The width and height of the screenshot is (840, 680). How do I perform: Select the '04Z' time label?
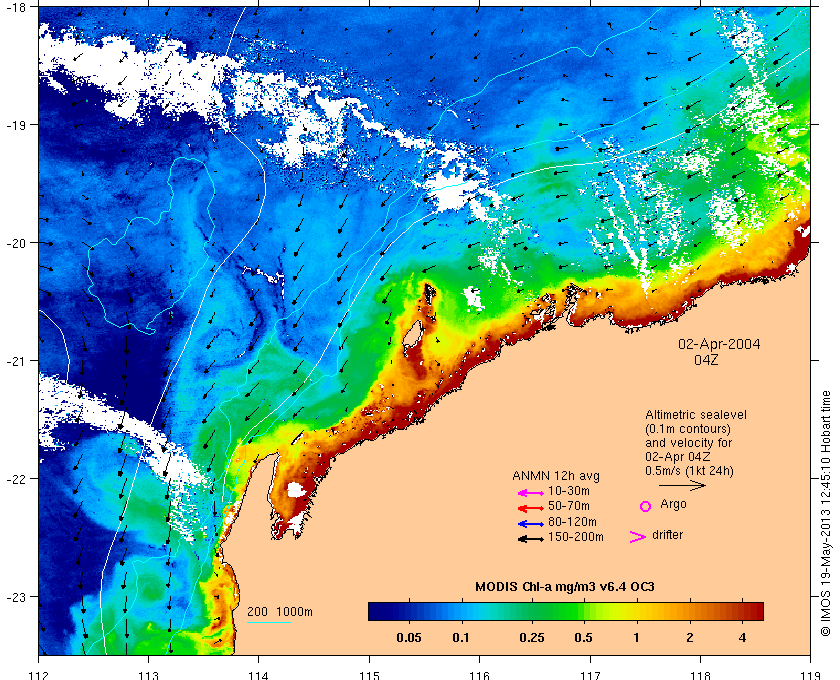[706, 360]
